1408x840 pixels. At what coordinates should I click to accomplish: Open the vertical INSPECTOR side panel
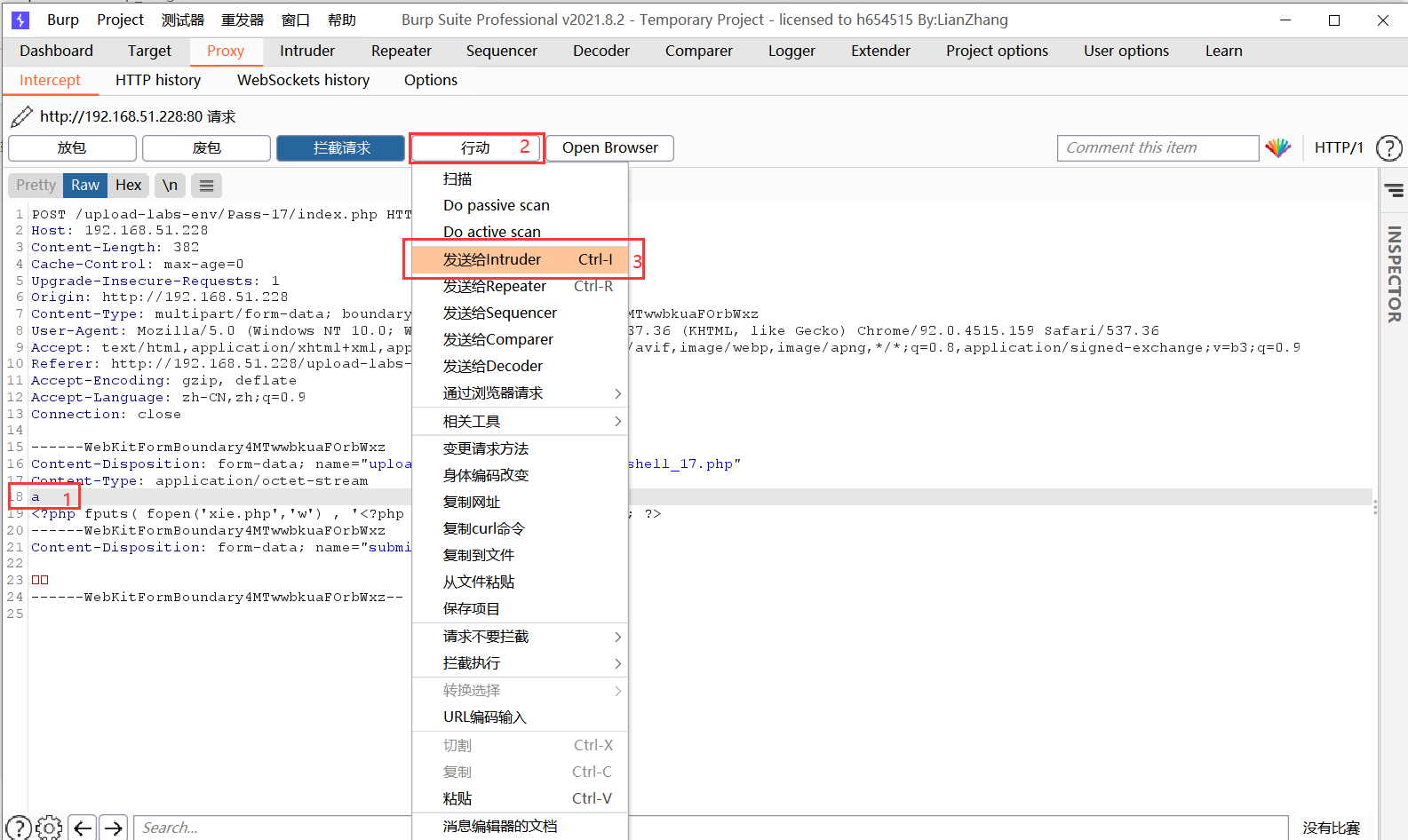[x=1394, y=273]
